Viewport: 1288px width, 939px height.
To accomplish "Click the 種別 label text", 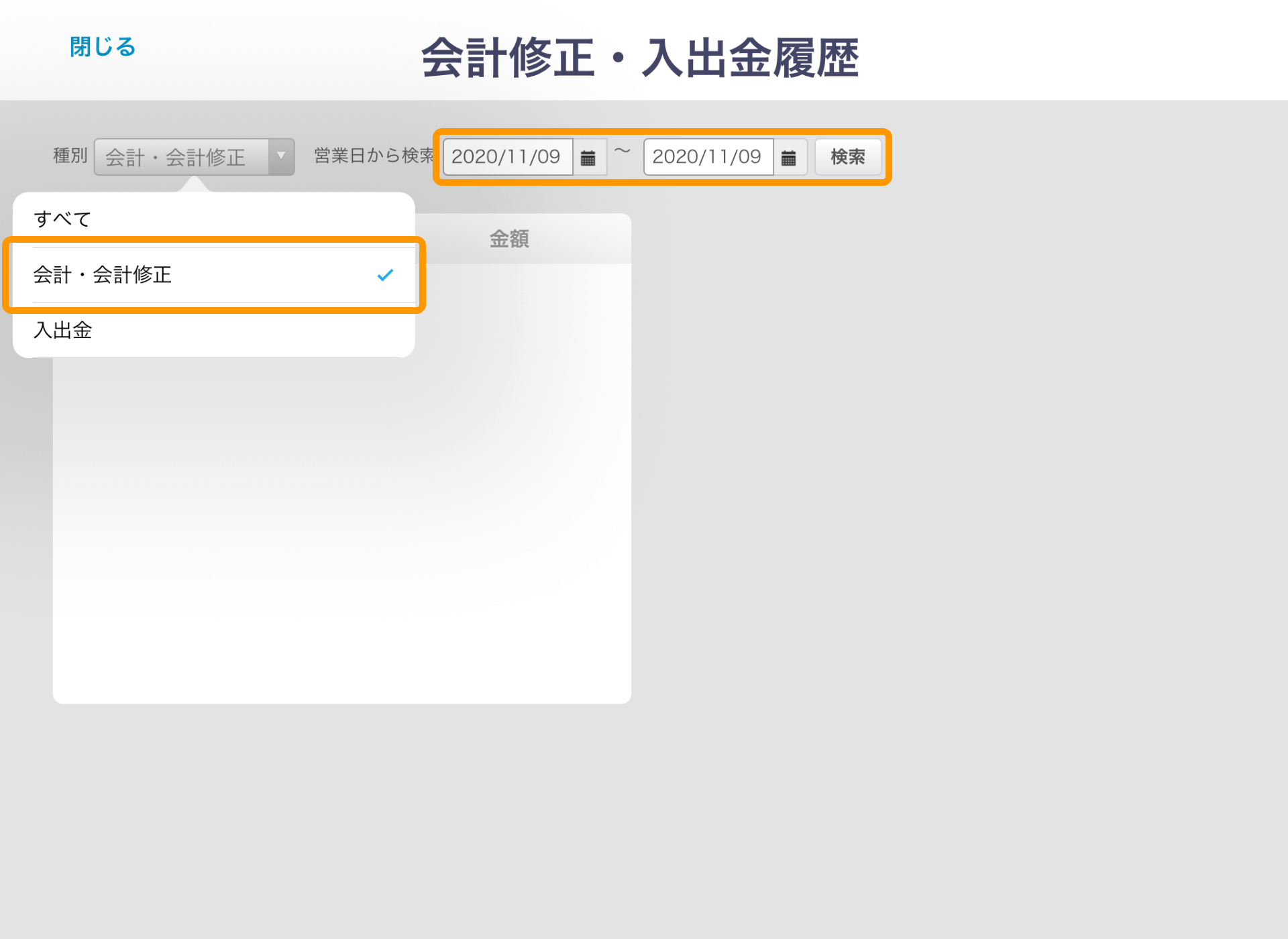I will point(70,156).
